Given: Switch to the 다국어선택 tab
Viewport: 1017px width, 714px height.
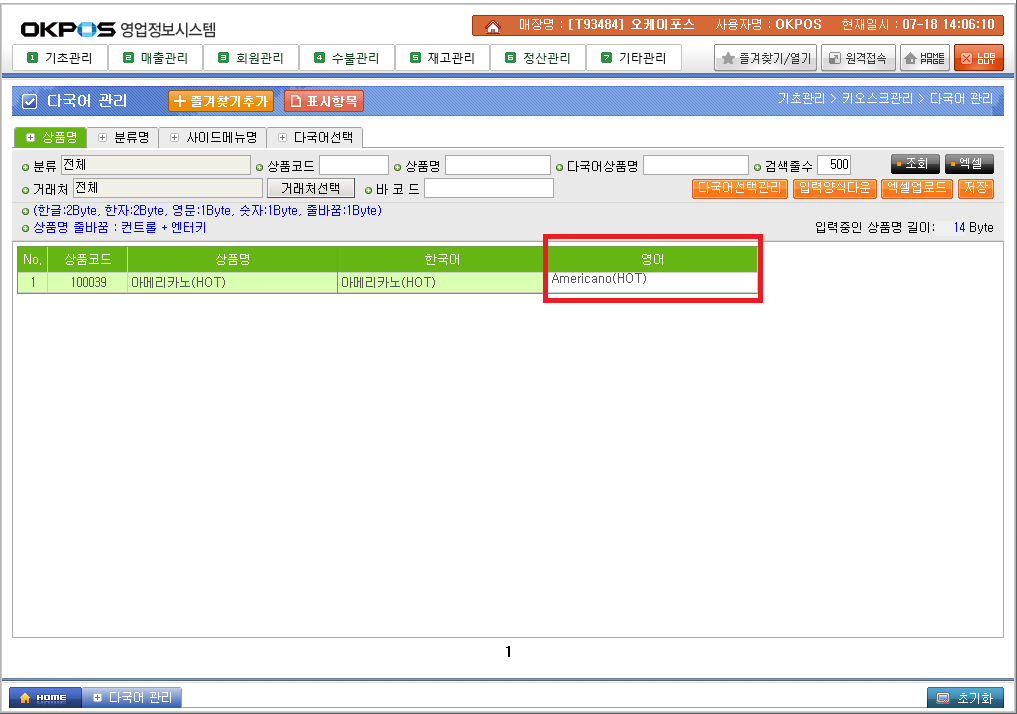Looking at the screenshot, I should click(315, 137).
